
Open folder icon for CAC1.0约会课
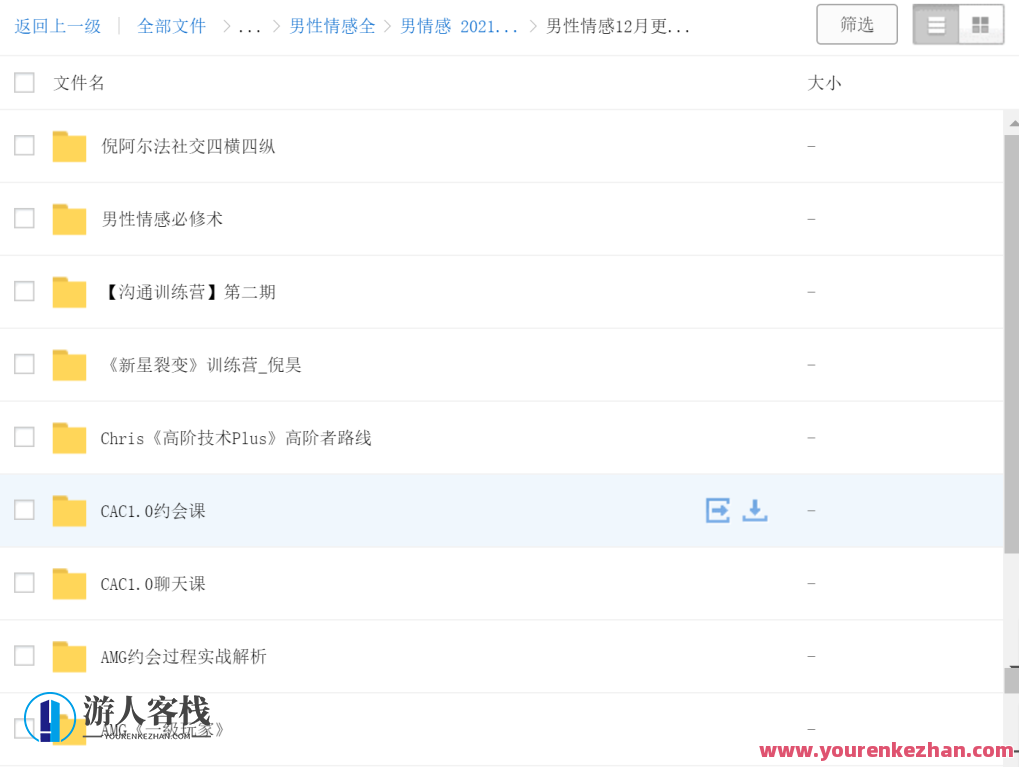coord(70,510)
